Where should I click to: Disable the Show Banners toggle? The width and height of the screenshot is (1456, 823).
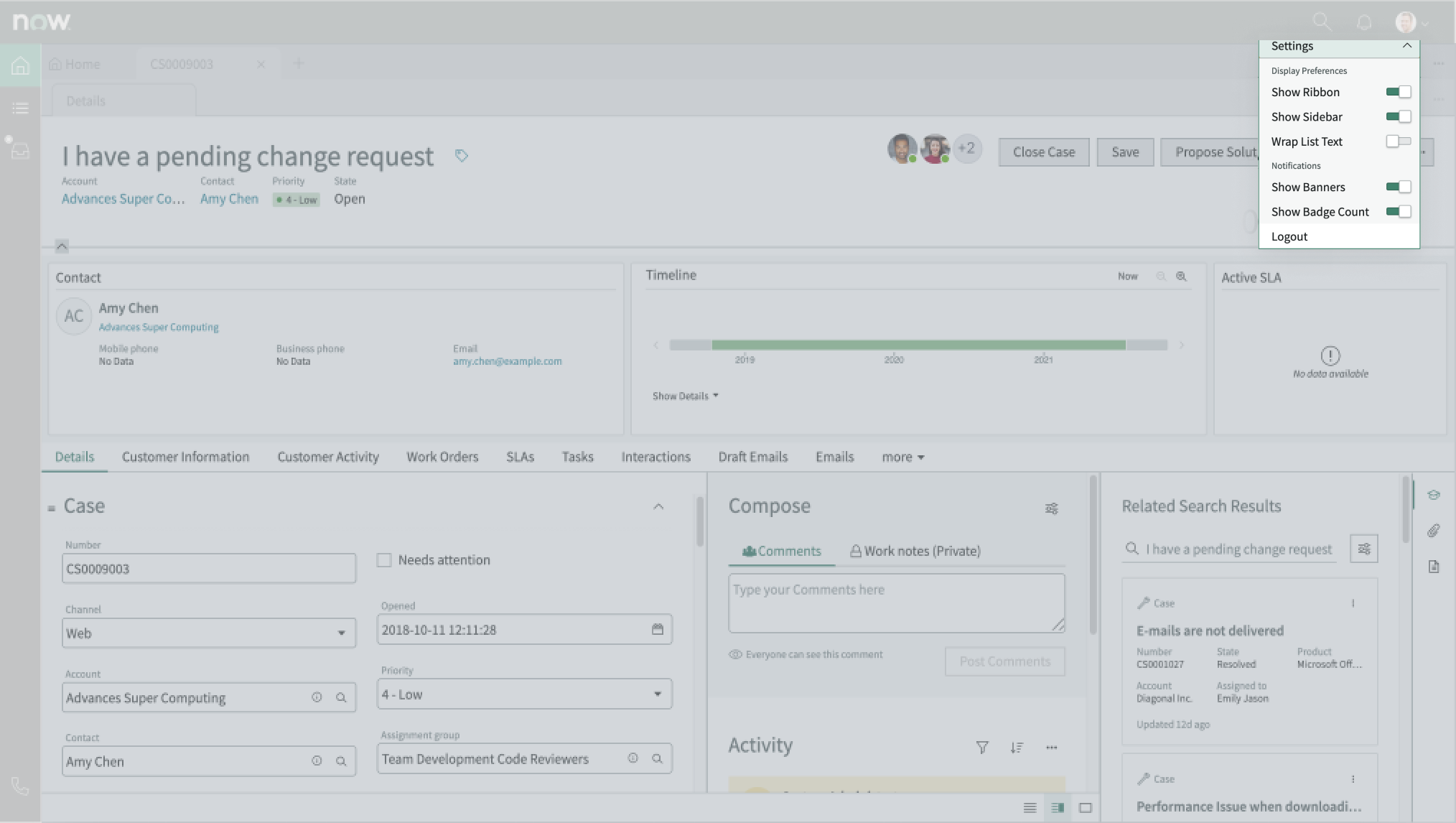point(1399,187)
